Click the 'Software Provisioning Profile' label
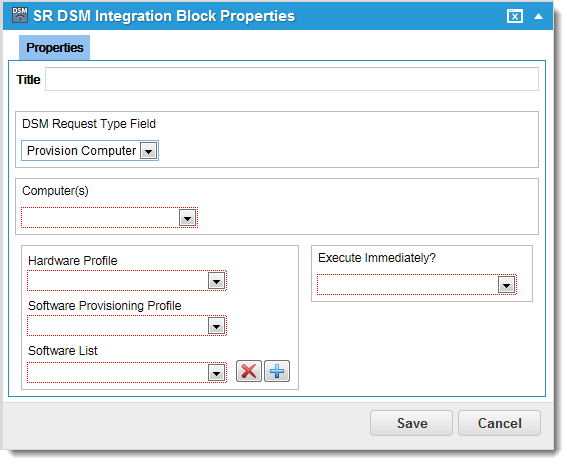 pos(105,306)
